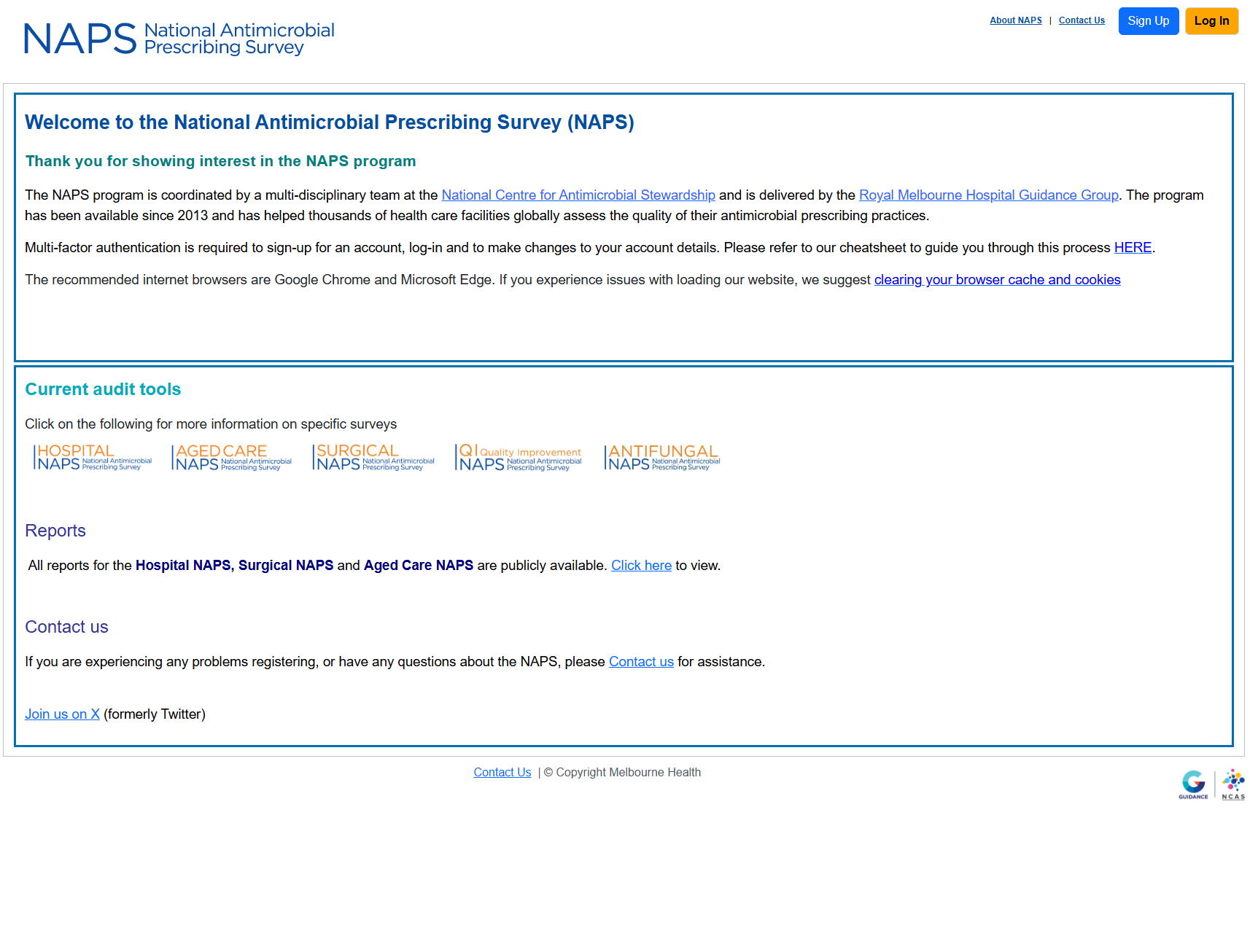Click the Hospital NAPS survey logo
This screenshot has height=952, width=1250.
coord(91,457)
